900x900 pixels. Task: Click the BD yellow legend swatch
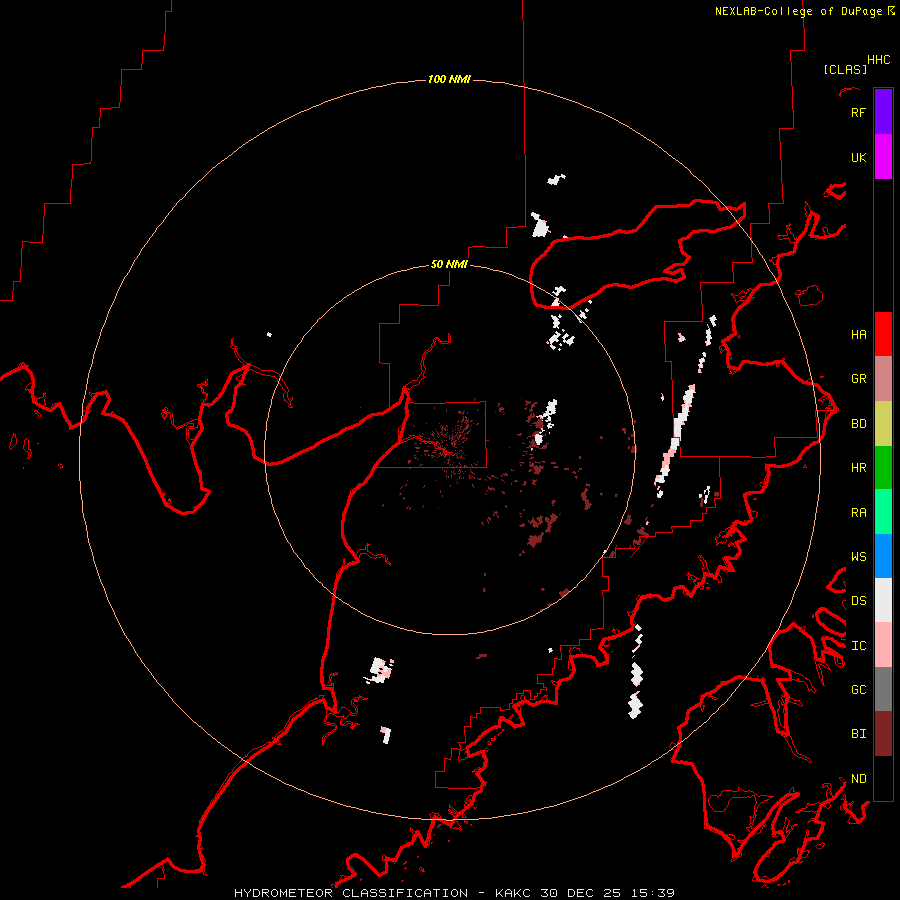click(883, 423)
